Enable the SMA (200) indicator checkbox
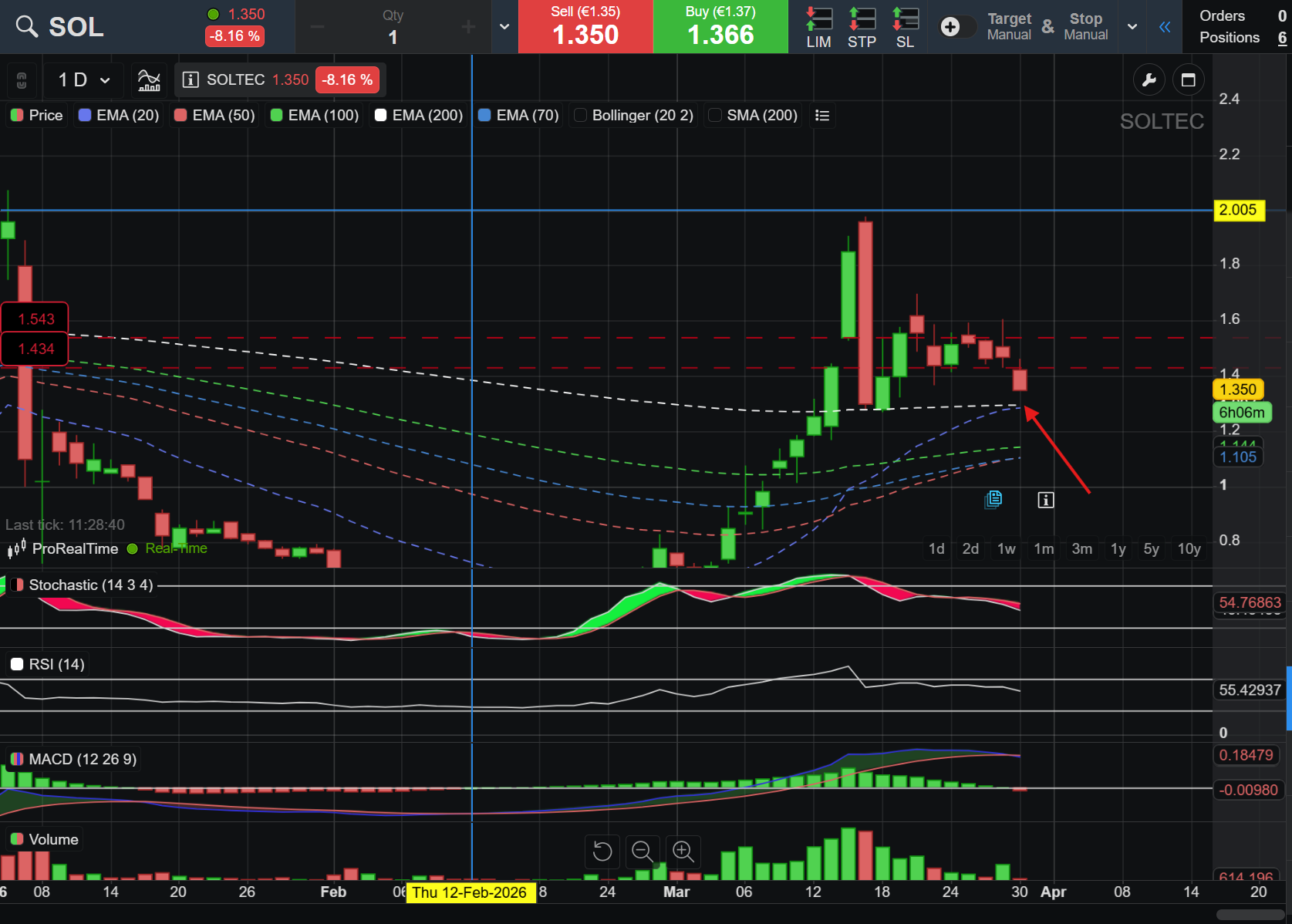 (715, 116)
